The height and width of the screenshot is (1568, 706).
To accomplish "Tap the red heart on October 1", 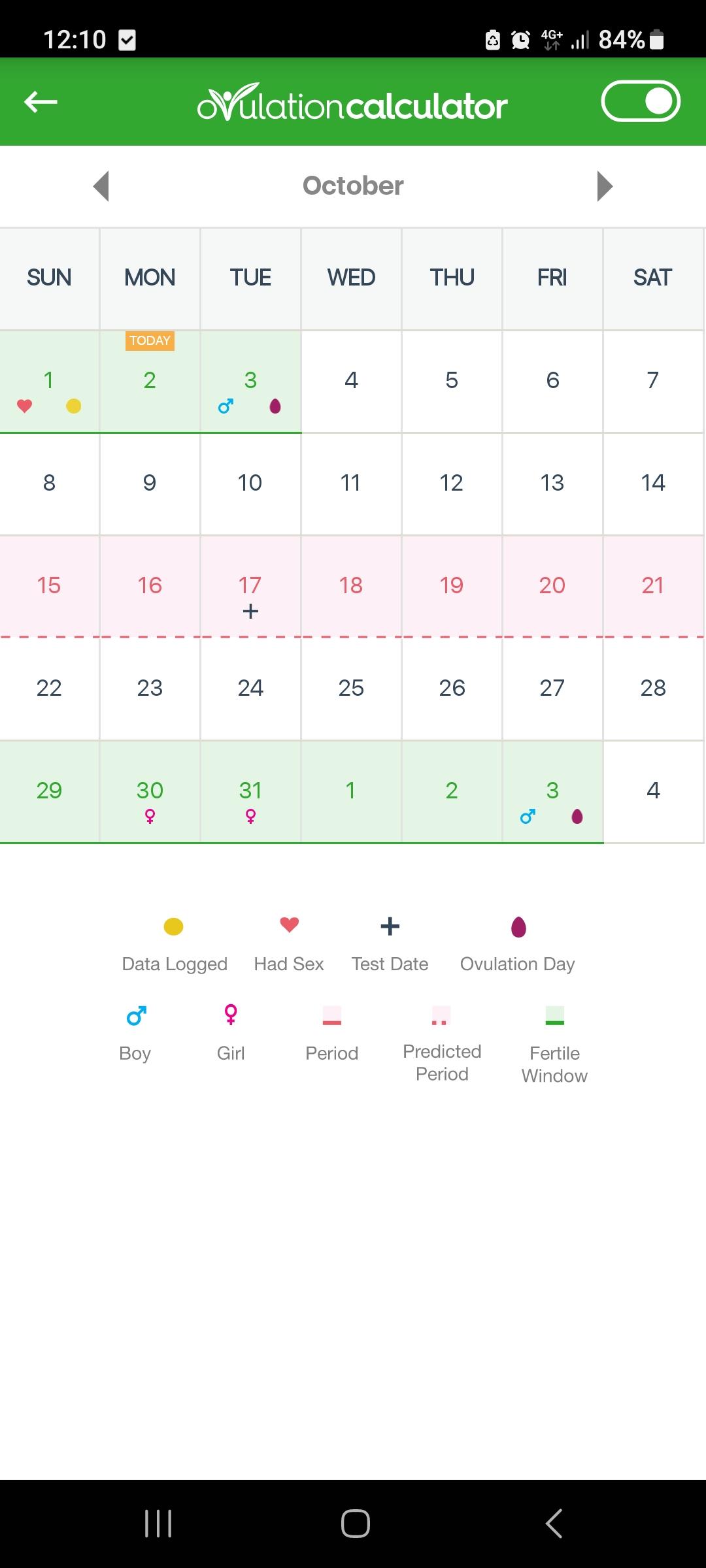I will pyautogui.click(x=25, y=406).
